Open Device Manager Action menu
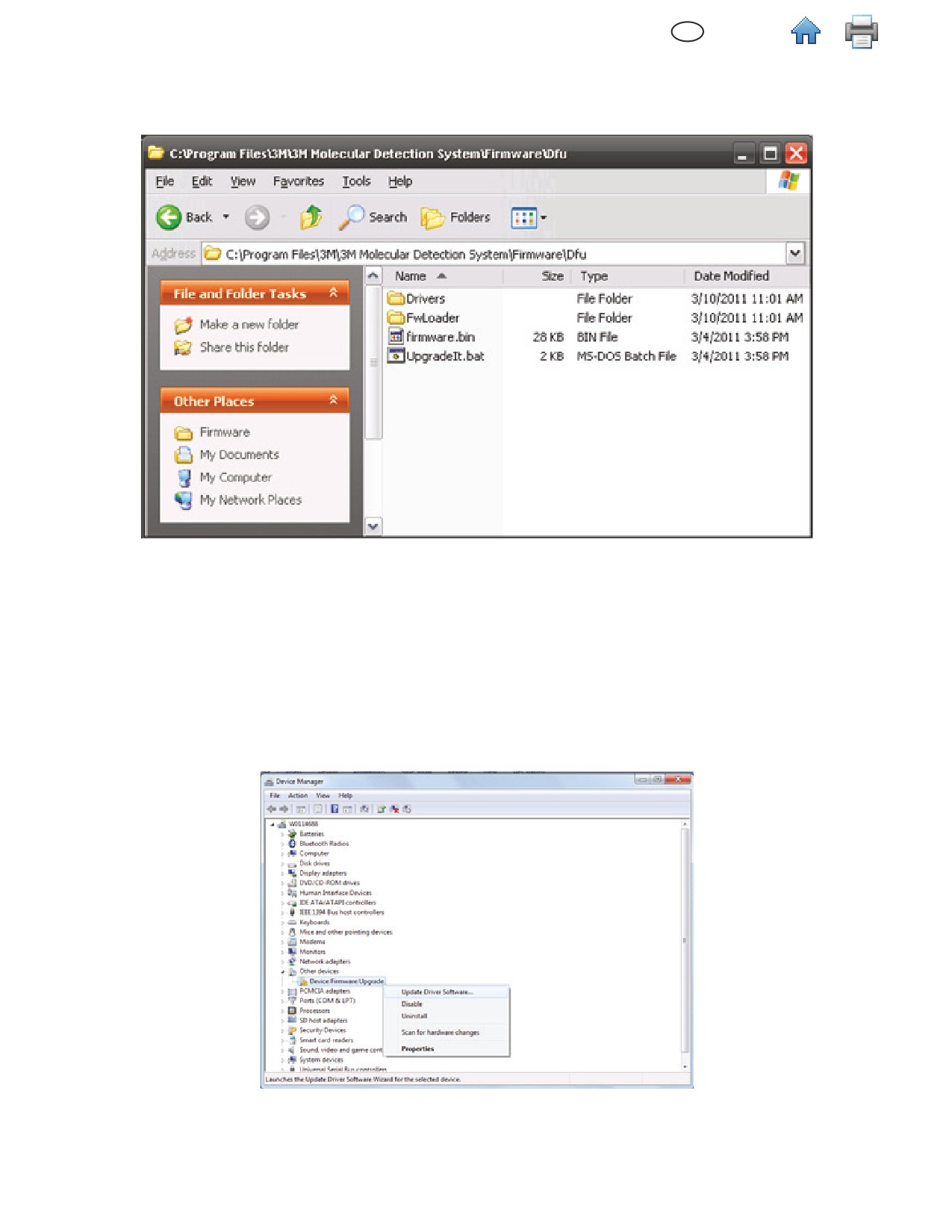This screenshot has height=1232, width=952. point(298,796)
